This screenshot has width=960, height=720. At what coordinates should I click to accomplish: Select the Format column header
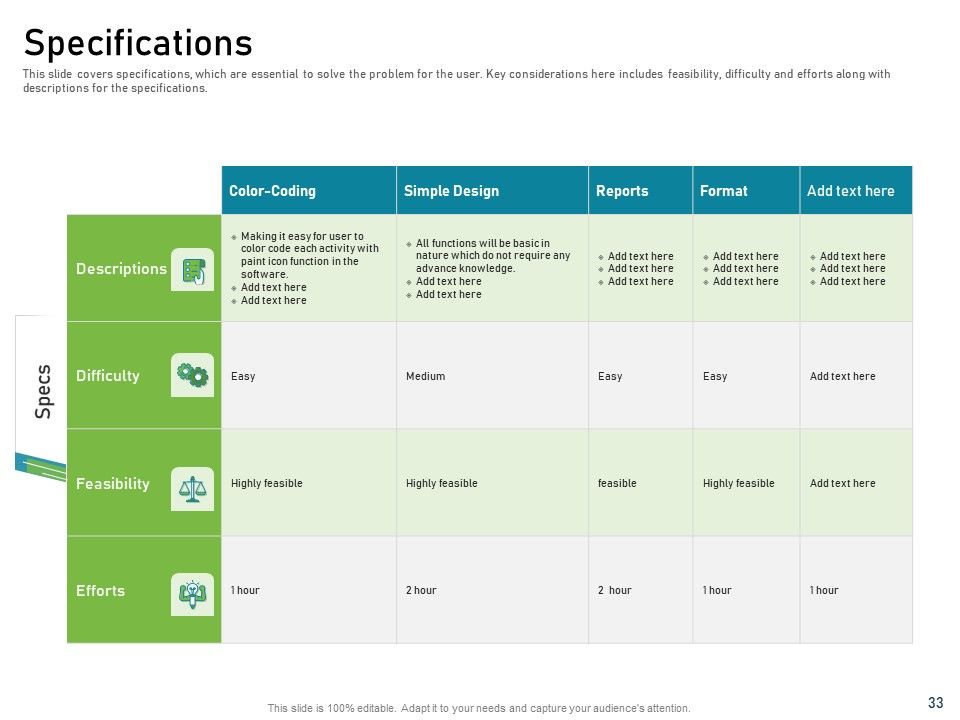[746, 190]
